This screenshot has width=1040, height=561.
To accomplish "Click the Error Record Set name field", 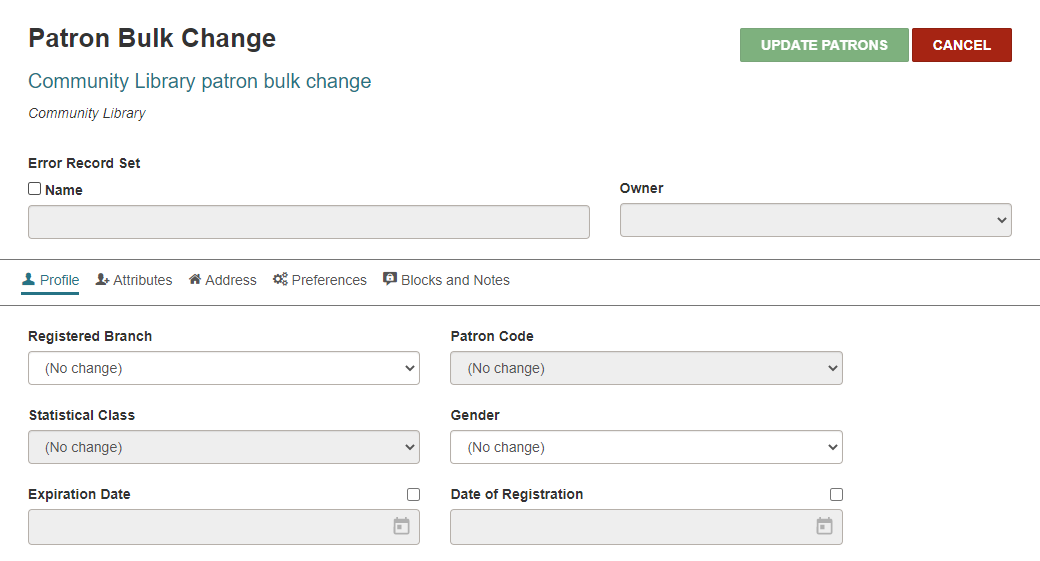I will pyautogui.click(x=309, y=222).
